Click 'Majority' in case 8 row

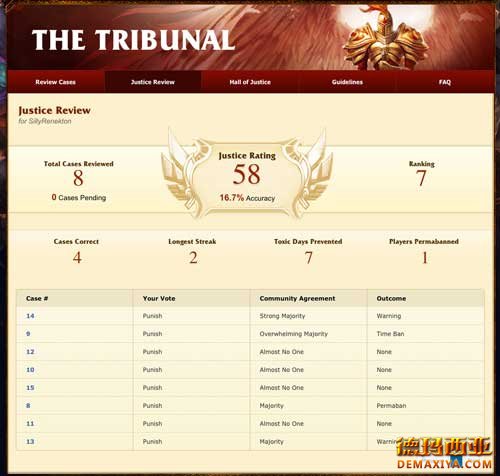pos(272,406)
